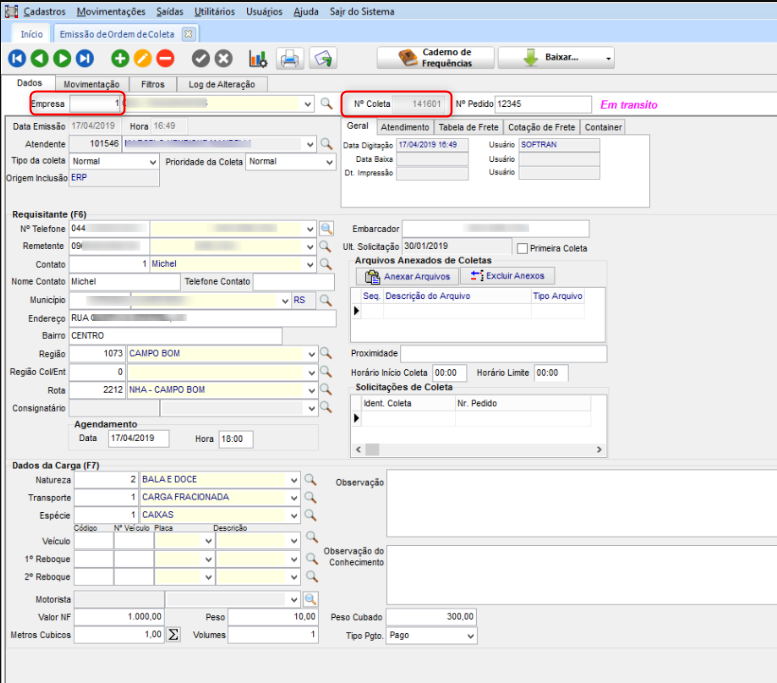The width and height of the screenshot is (777, 683).
Task: Expand the Tipo Pgto. dropdown
Action: click(x=470, y=635)
